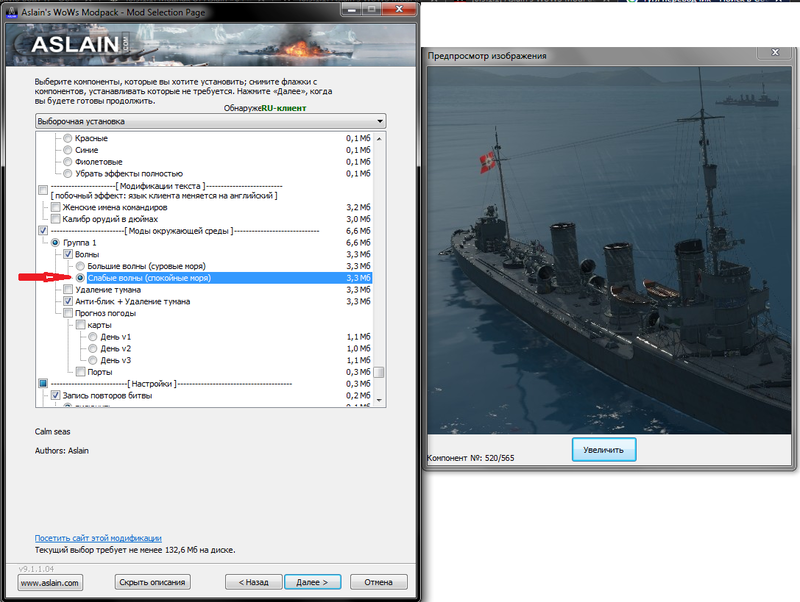Image resolution: width=800 pixels, height=602 pixels.
Task: Click the scroll-up arrow of the component list
Action: click(x=380, y=138)
